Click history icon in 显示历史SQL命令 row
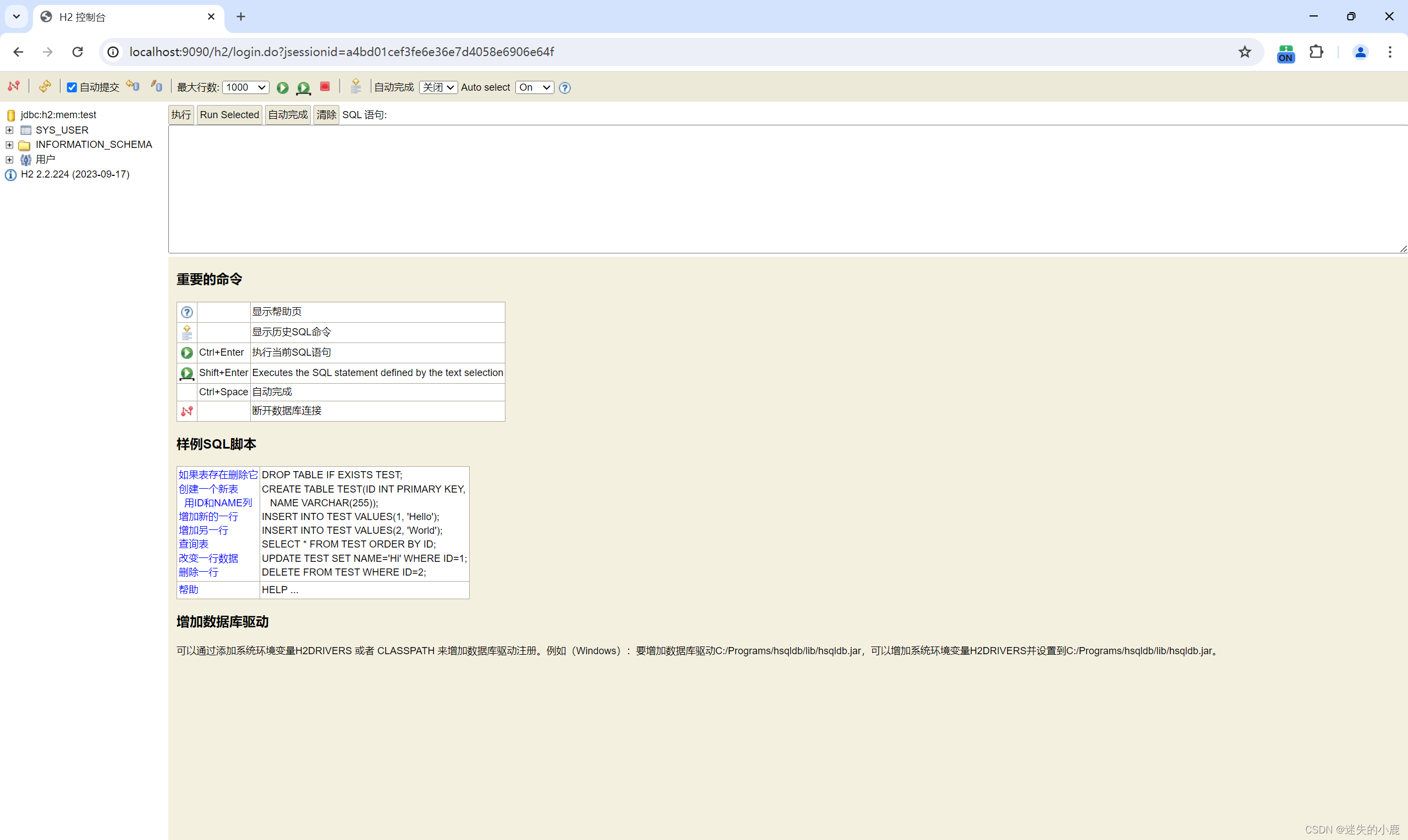Screen dimensions: 1408x840 tap(187, 332)
